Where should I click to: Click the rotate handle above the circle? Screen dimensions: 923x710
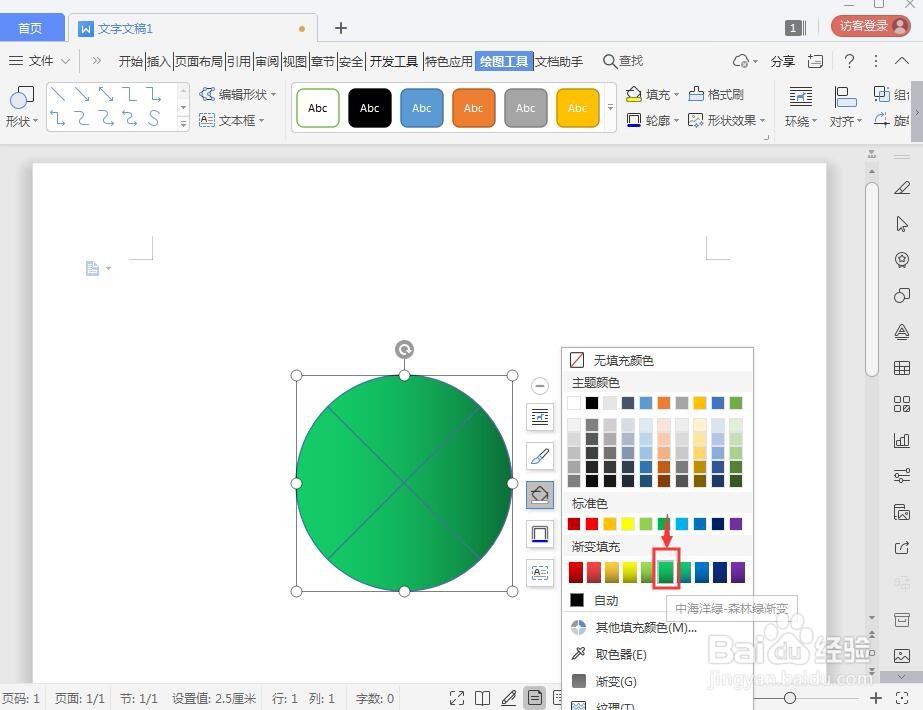point(404,350)
